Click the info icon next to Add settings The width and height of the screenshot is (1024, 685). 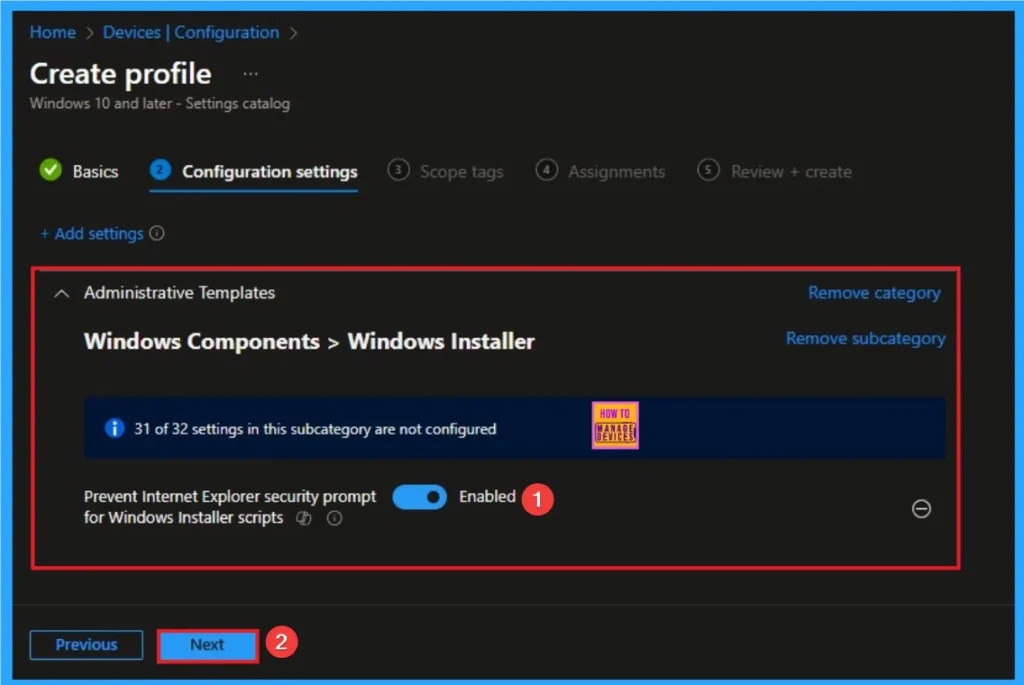pos(159,233)
